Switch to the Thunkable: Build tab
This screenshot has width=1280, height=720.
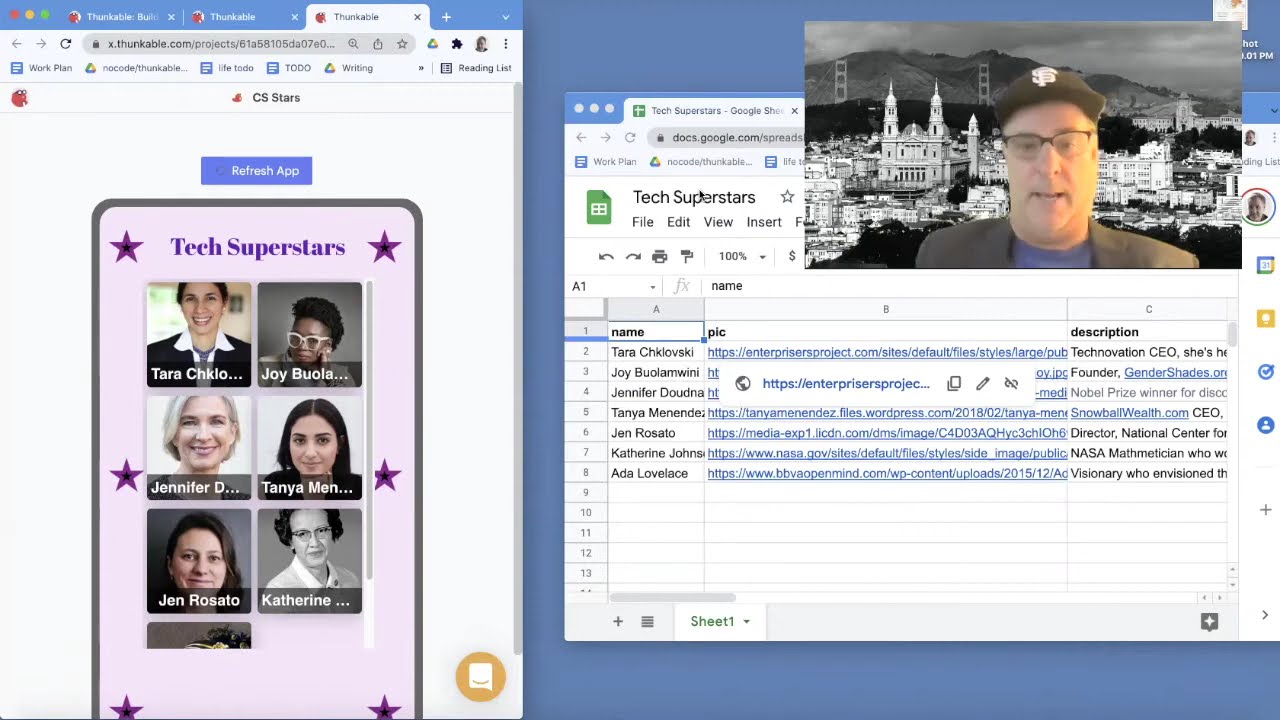[122, 17]
